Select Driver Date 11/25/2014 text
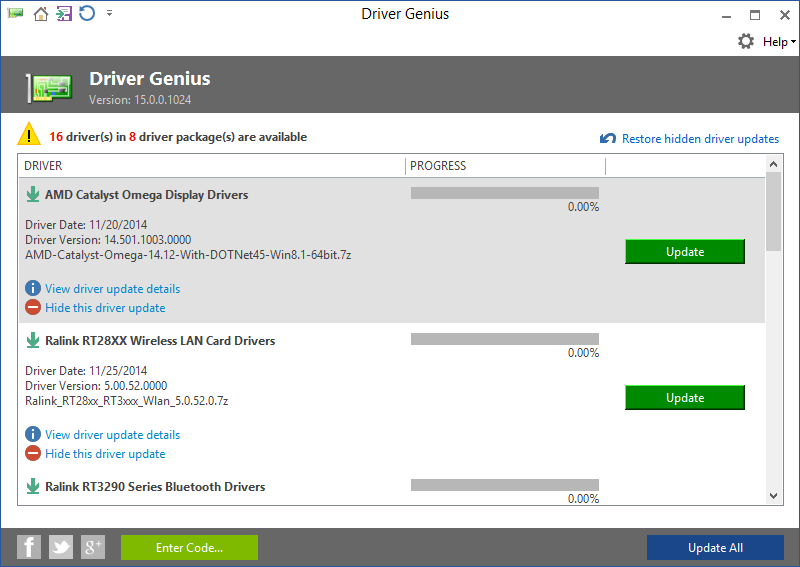 [x=86, y=371]
